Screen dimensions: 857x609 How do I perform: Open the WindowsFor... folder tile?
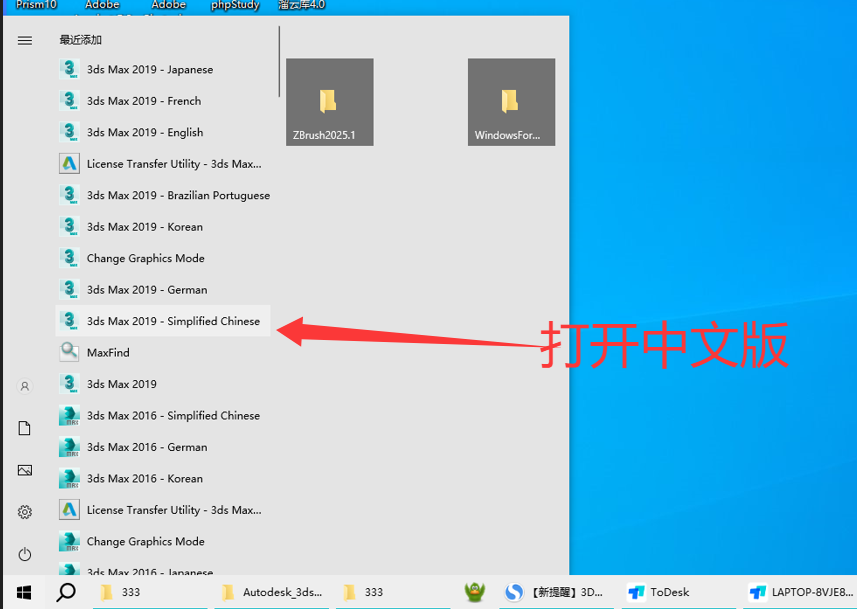511,102
